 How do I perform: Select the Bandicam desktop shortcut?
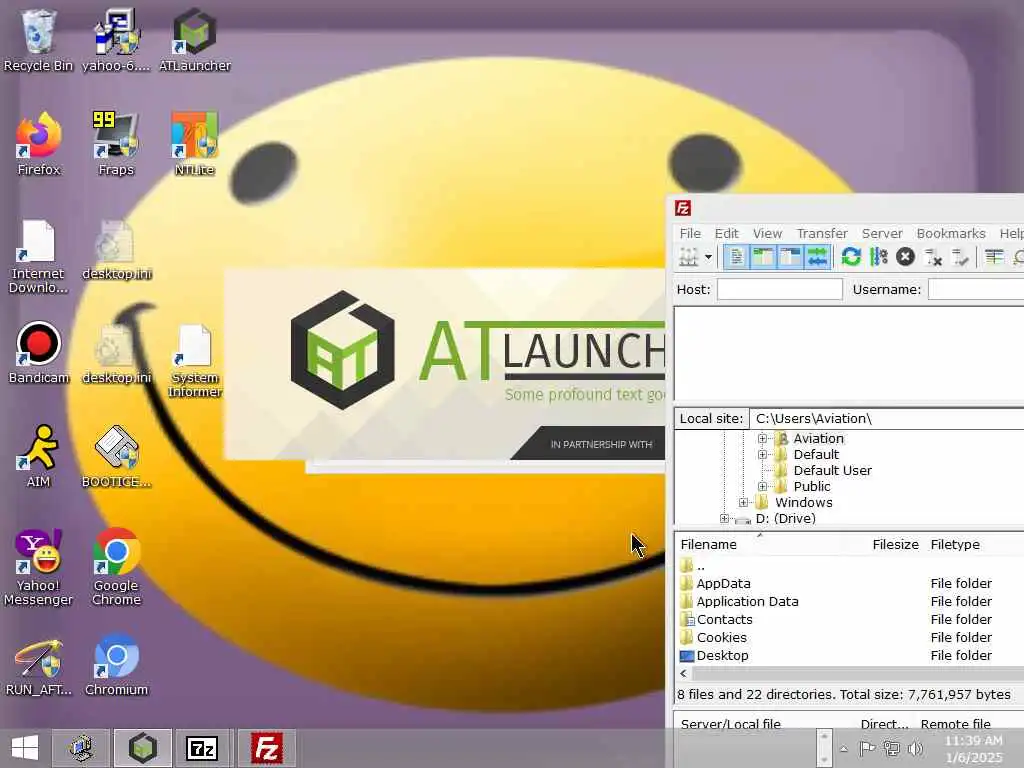[39, 353]
